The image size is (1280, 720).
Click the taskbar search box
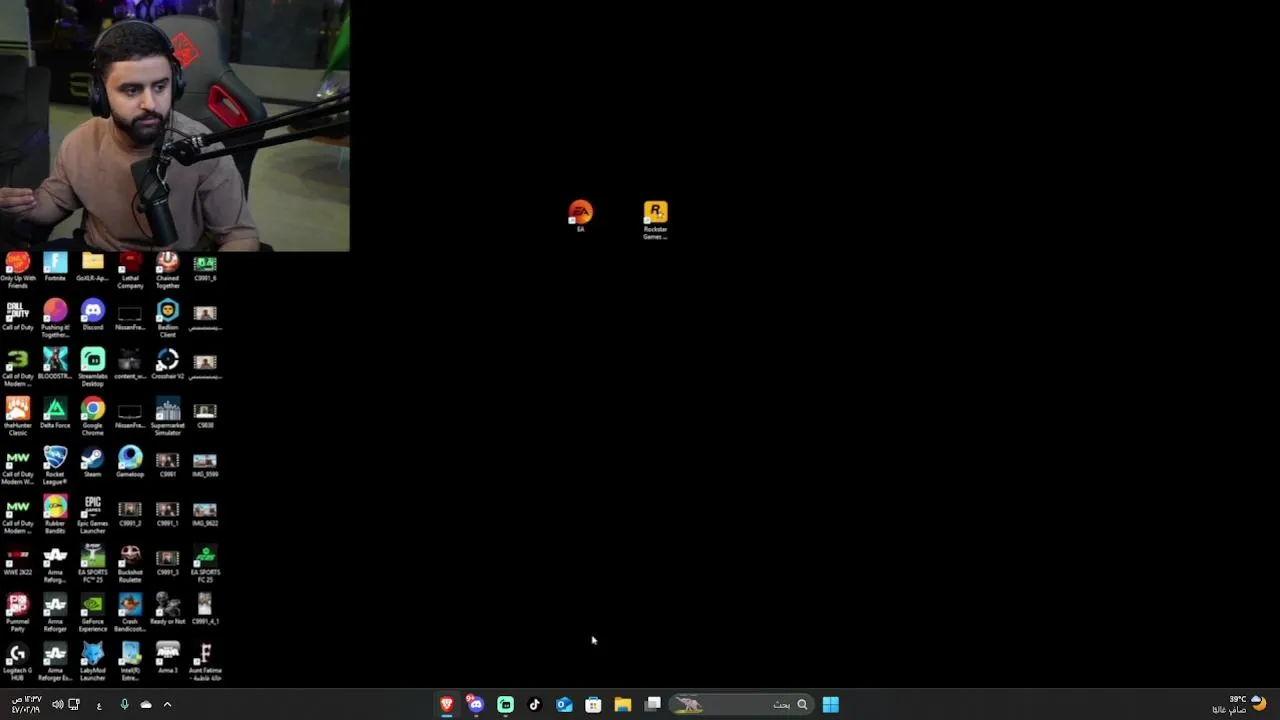pos(742,704)
